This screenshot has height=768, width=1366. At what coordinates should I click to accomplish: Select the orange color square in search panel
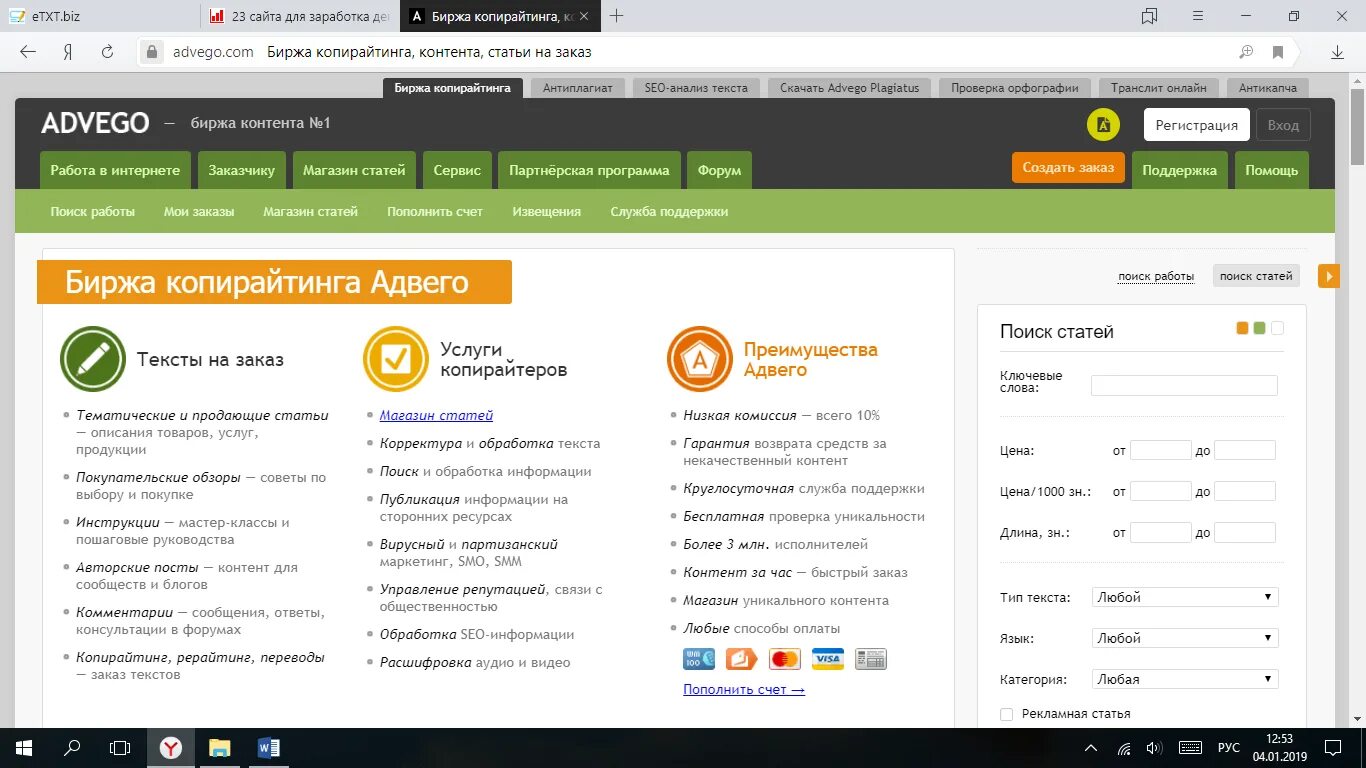(1242, 328)
